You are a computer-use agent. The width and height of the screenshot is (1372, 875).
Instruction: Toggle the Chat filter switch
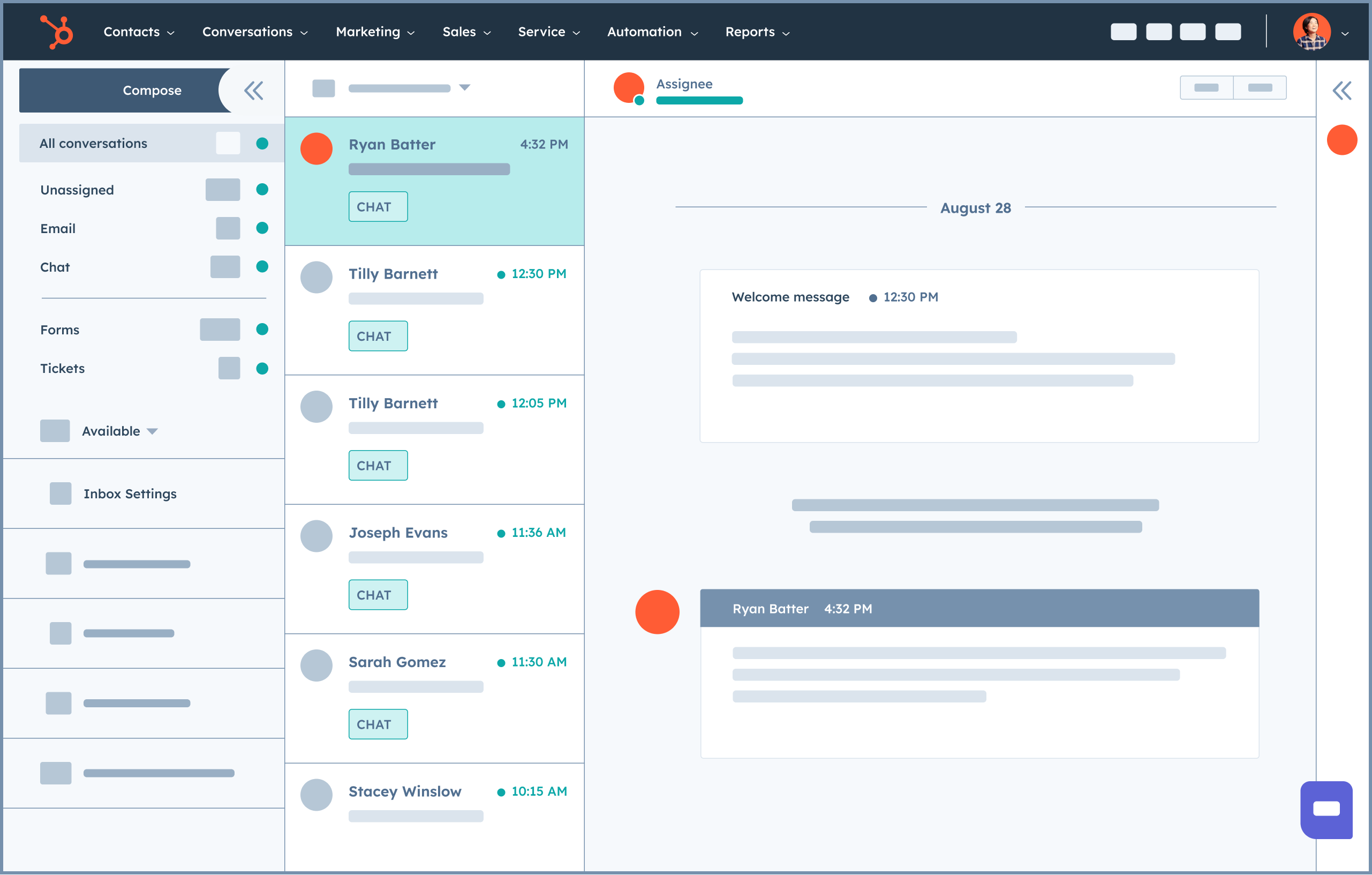[x=225, y=266]
